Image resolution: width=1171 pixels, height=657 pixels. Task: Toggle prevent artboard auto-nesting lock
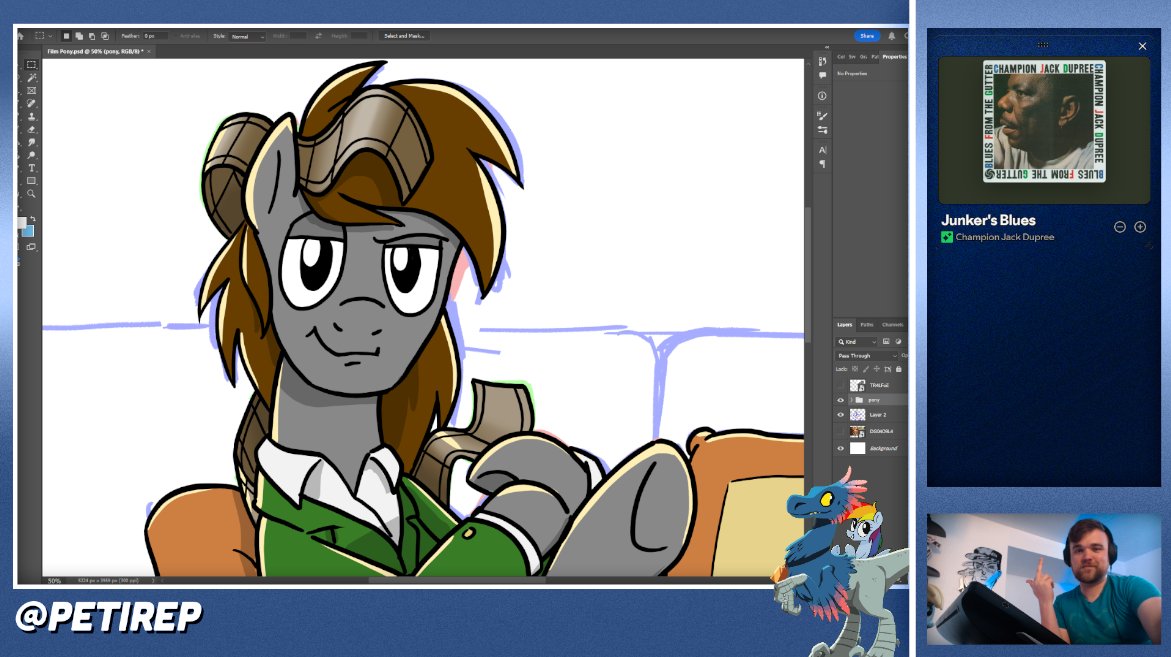(888, 369)
